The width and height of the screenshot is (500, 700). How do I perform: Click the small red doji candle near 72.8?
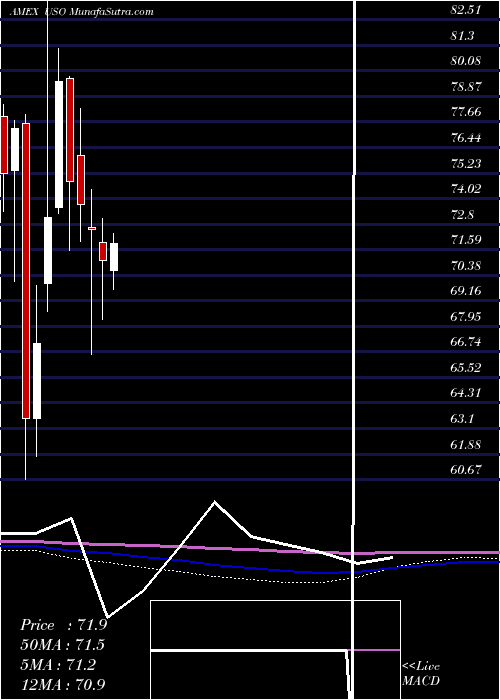pyautogui.click(x=92, y=228)
